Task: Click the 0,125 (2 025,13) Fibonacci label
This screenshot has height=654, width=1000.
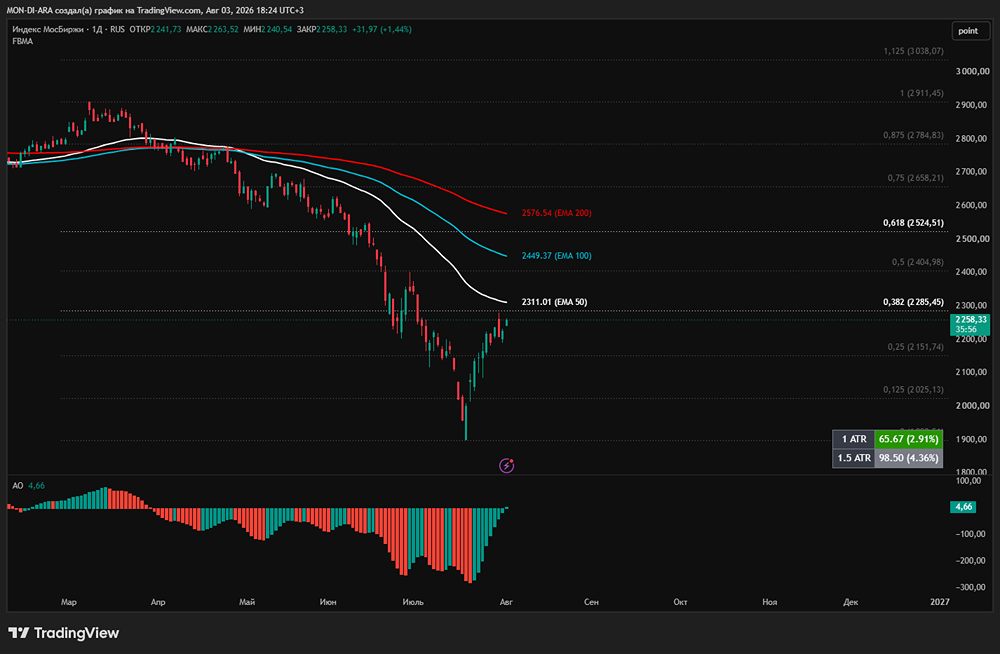Action: click(913, 390)
